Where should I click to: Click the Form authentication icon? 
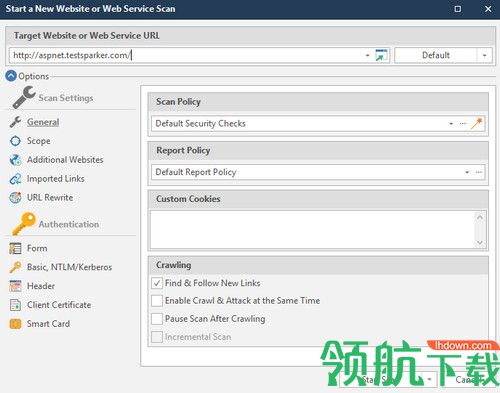[x=15, y=248]
